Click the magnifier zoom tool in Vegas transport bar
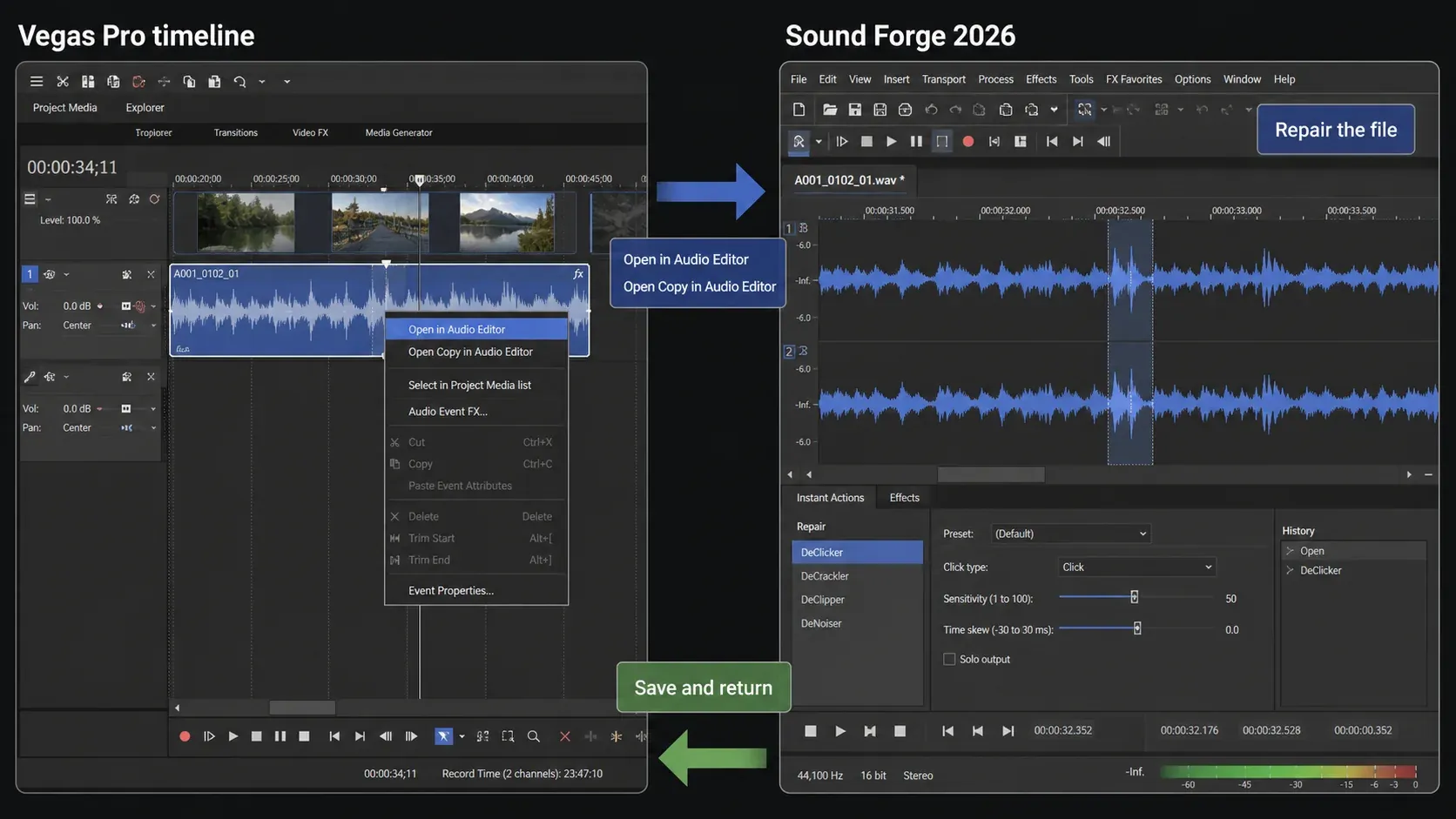 coord(534,736)
